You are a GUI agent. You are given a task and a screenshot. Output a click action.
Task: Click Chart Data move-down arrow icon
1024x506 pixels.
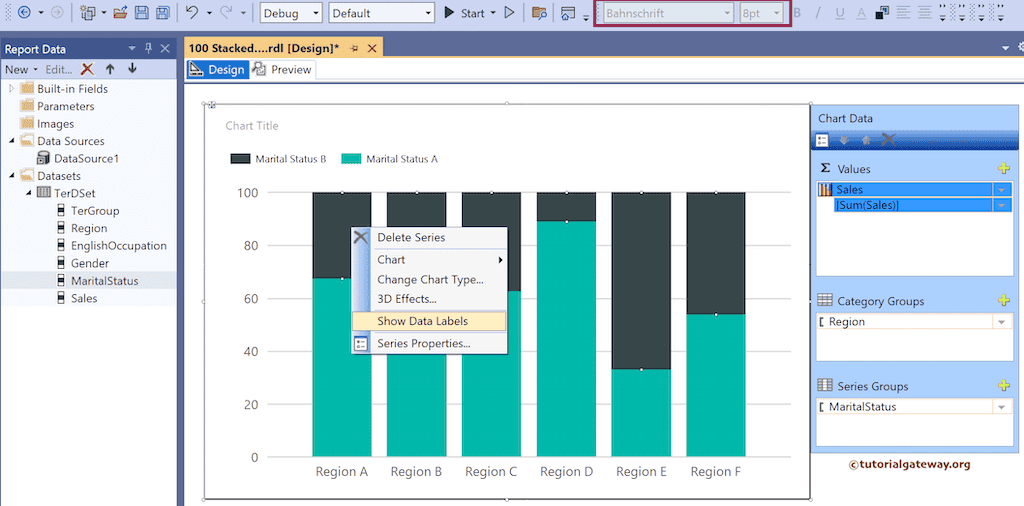pos(844,140)
